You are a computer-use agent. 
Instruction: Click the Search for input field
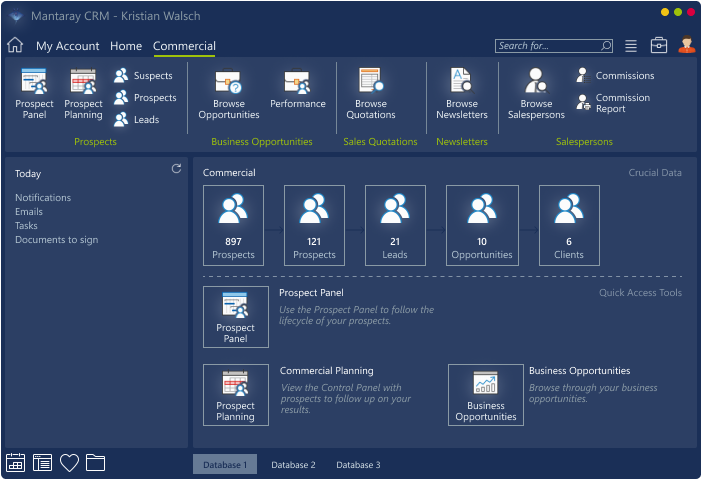click(x=554, y=46)
